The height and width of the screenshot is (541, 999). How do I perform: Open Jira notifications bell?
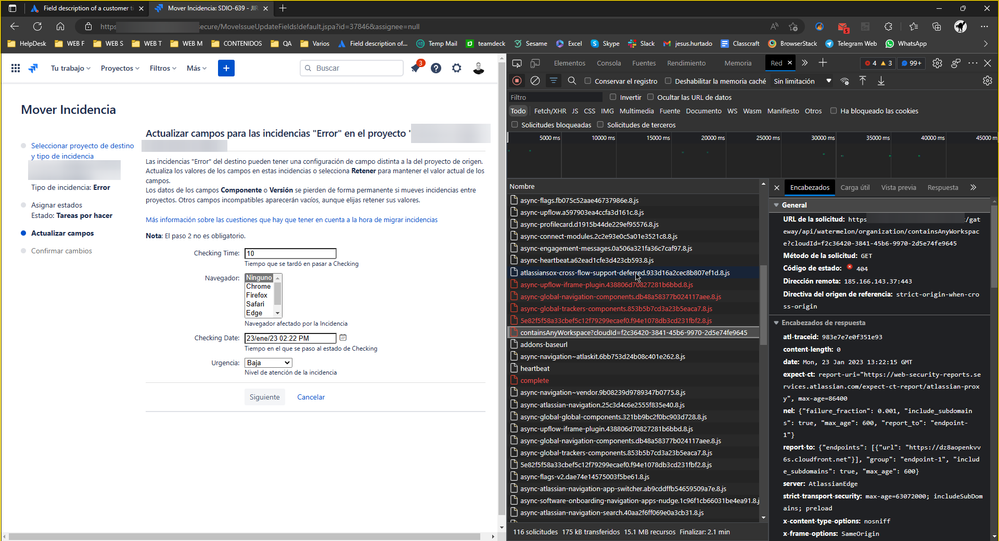(x=415, y=68)
